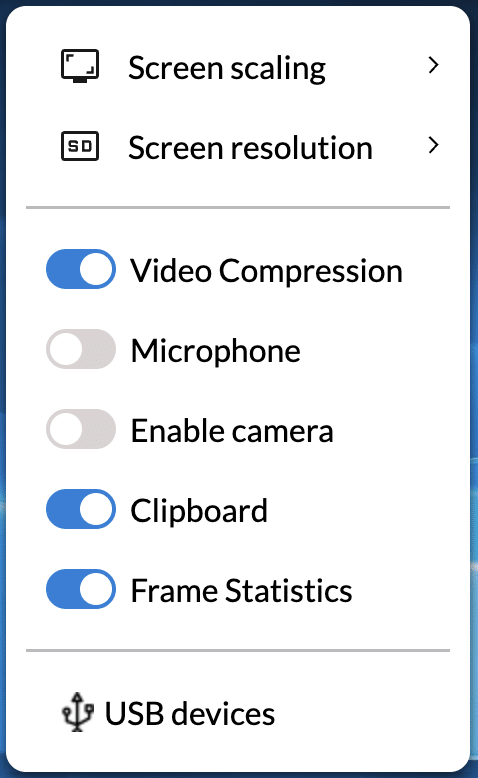The image size is (478, 778).
Task: Turn on the Enable camera switch
Action: point(81,429)
